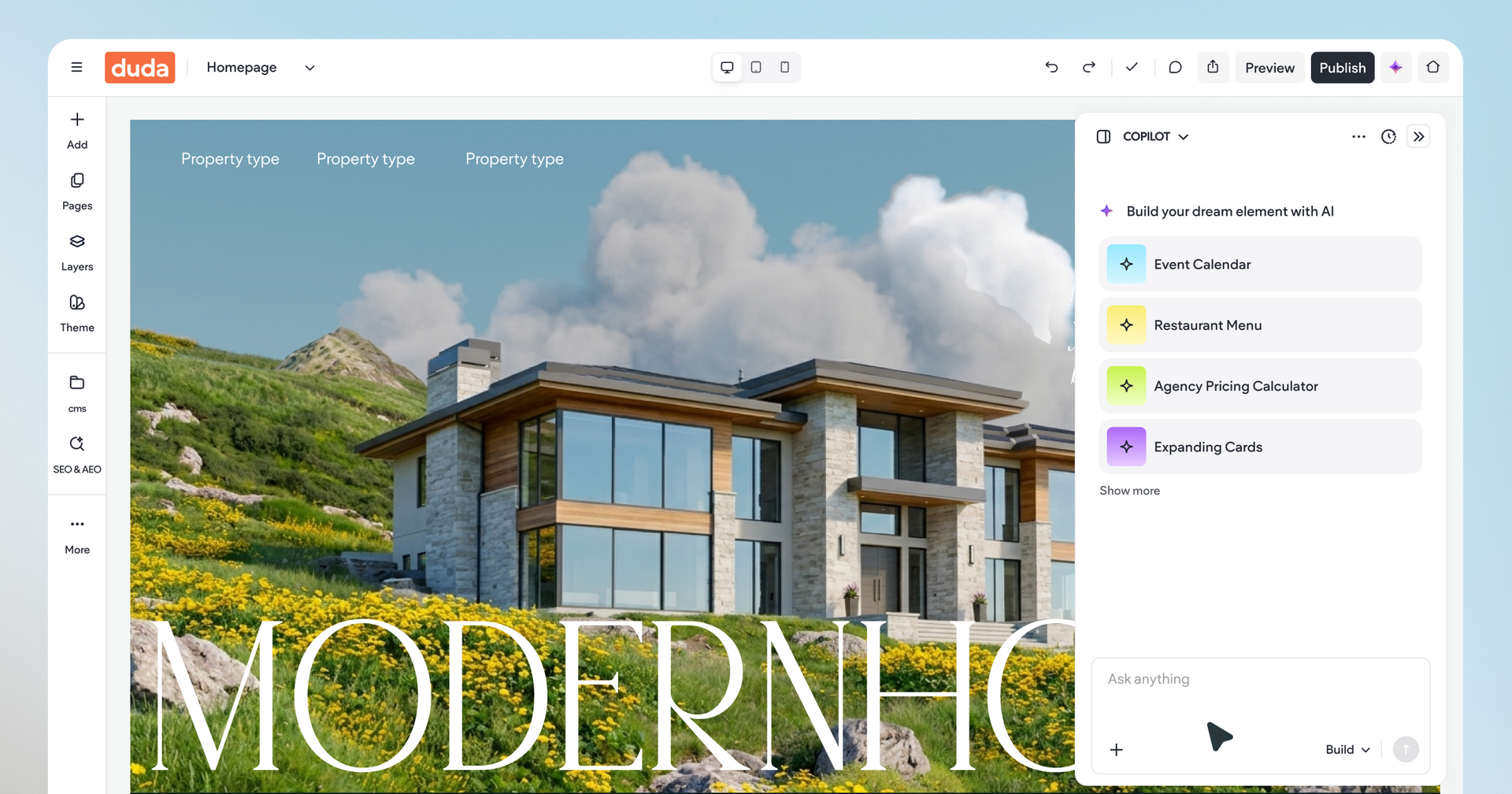The image size is (1512, 794).
Task: Select the Event Calendar suggestion
Action: tap(1260, 264)
